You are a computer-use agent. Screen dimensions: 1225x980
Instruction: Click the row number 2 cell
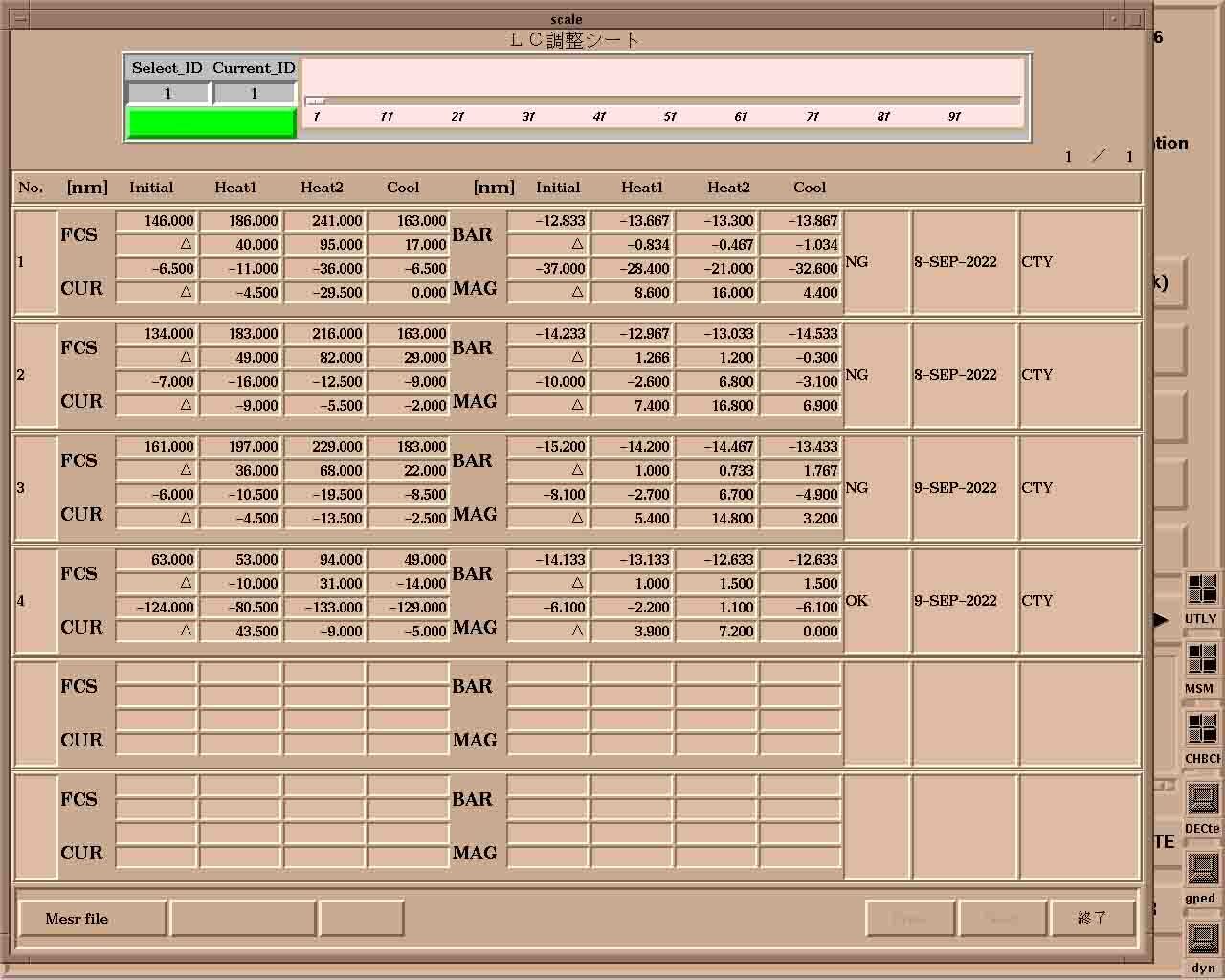pos(35,375)
